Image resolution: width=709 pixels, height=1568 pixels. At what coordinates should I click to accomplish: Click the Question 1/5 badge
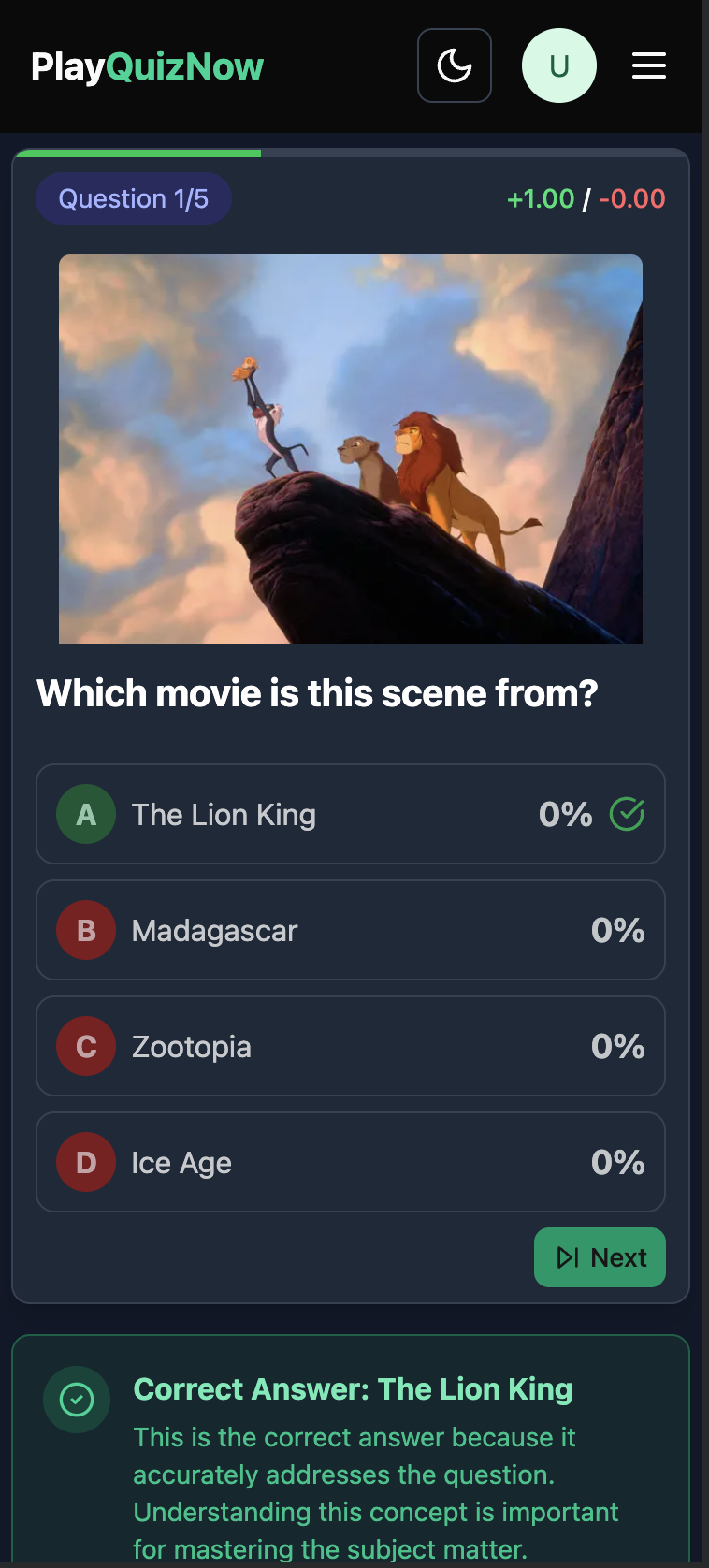point(133,198)
